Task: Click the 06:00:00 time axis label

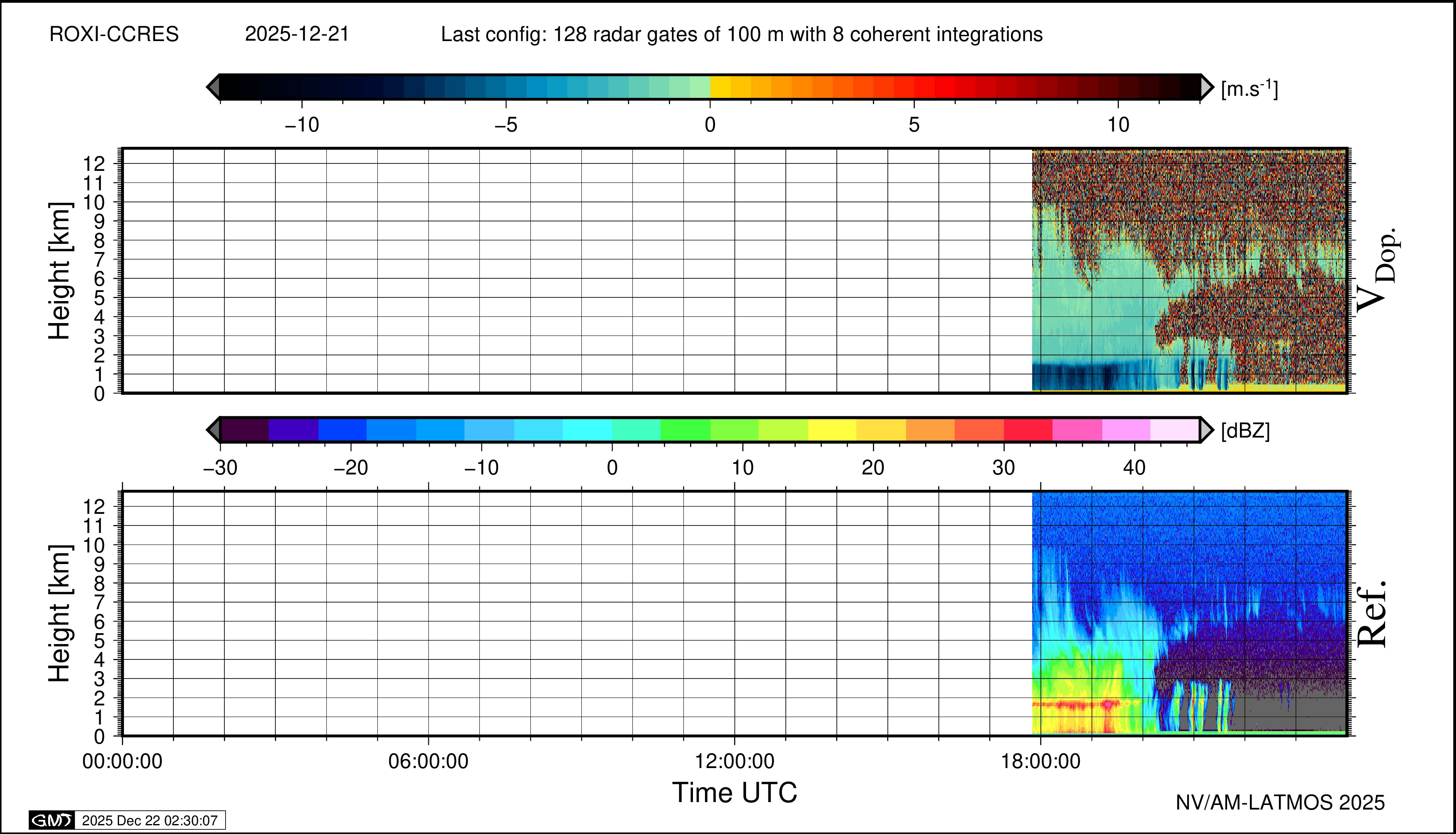Action: coord(428,762)
